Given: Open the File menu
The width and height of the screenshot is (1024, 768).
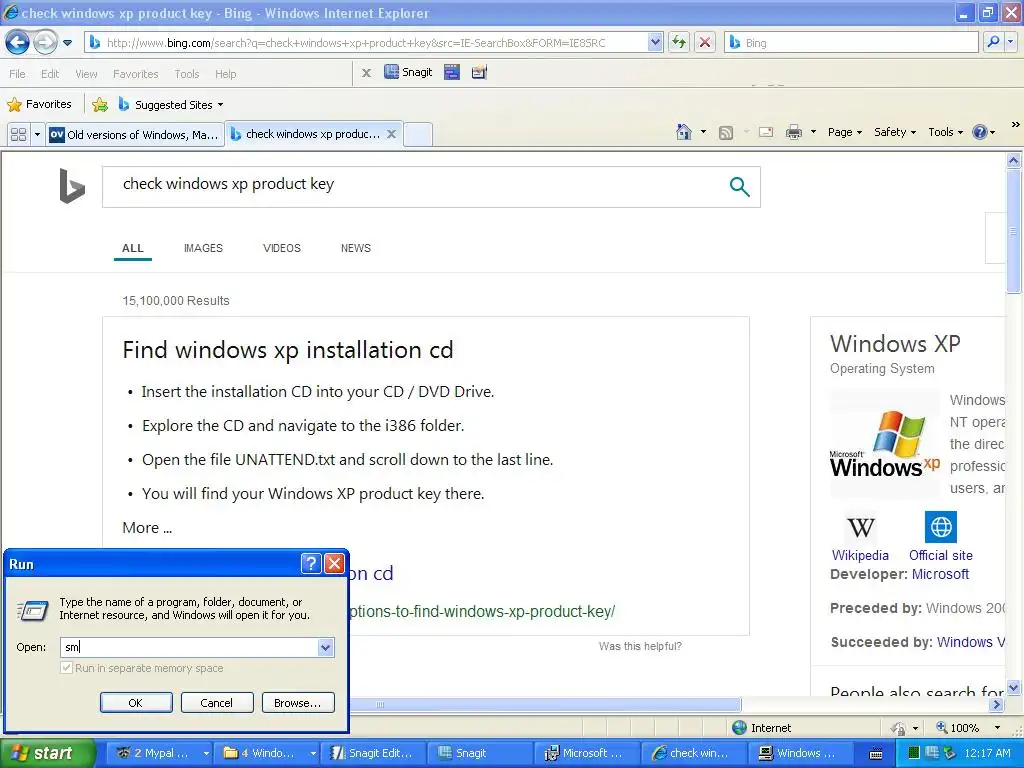Looking at the screenshot, I should pyautogui.click(x=17, y=74).
